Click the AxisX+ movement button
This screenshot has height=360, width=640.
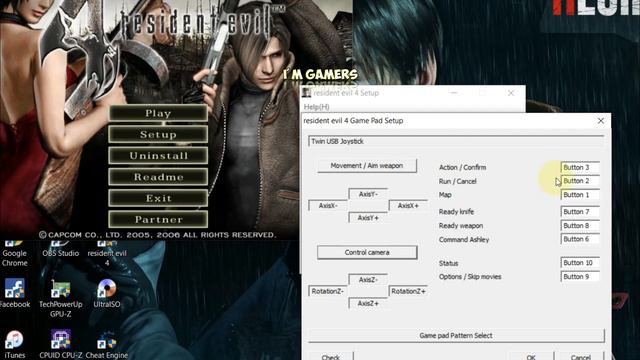(408, 206)
